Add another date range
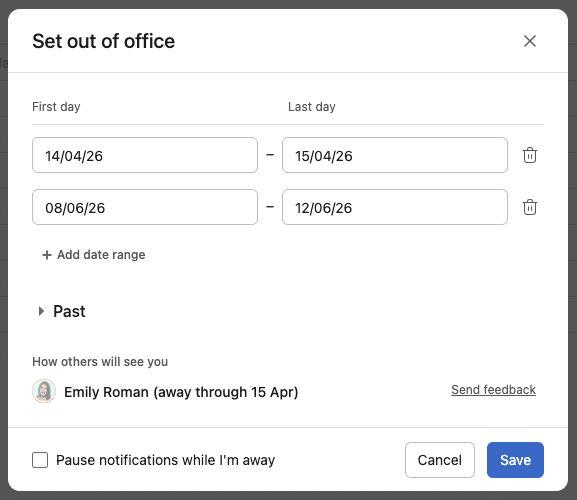Screen dimensions: 577x500 [x=94, y=255]
